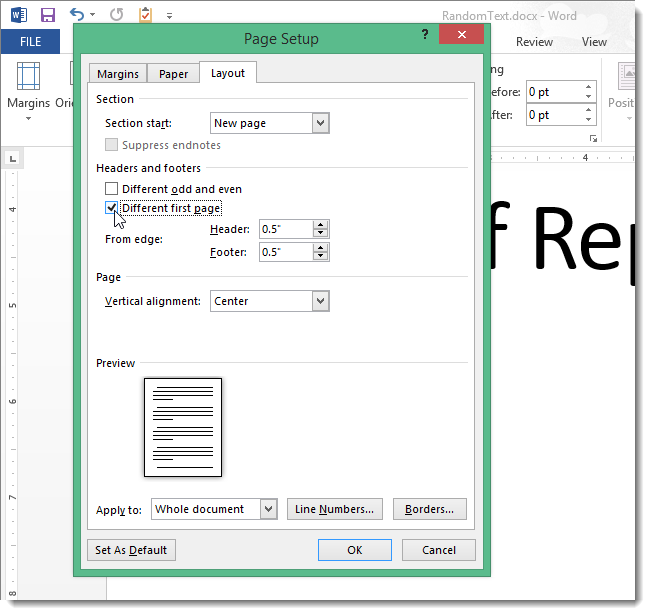Click the Section start arrow button

click(x=320, y=123)
